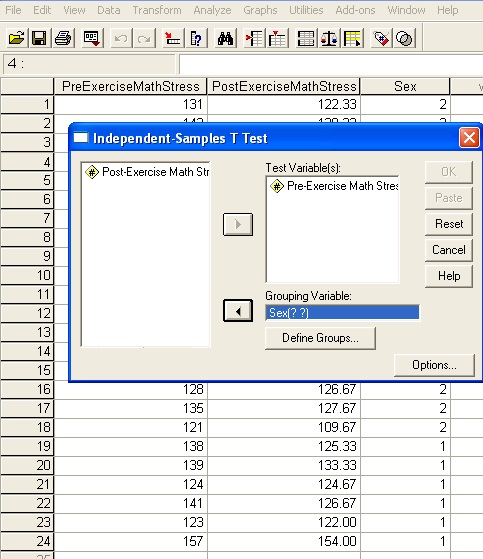The height and width of the screenshot is (559, 483).
Task: Click cell with value 122.00
Action: point(284,522)
